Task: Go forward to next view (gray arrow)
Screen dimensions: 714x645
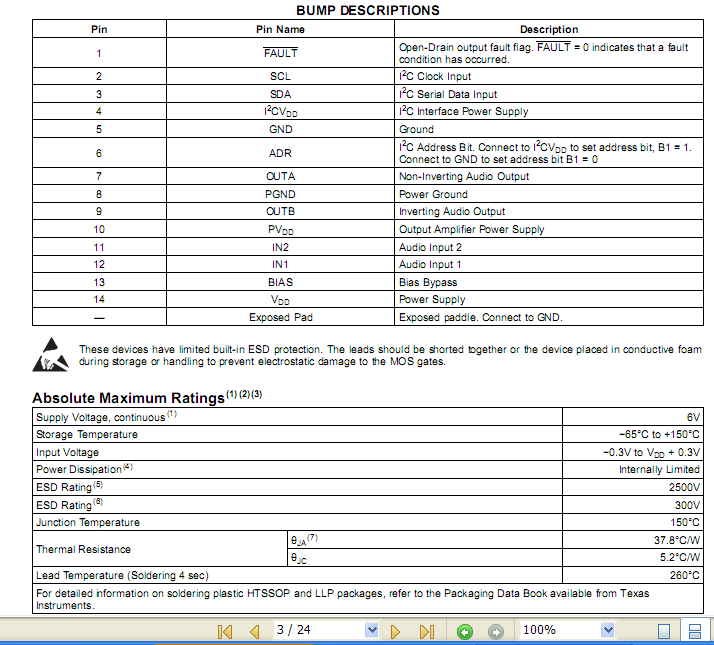Action: 496,632
